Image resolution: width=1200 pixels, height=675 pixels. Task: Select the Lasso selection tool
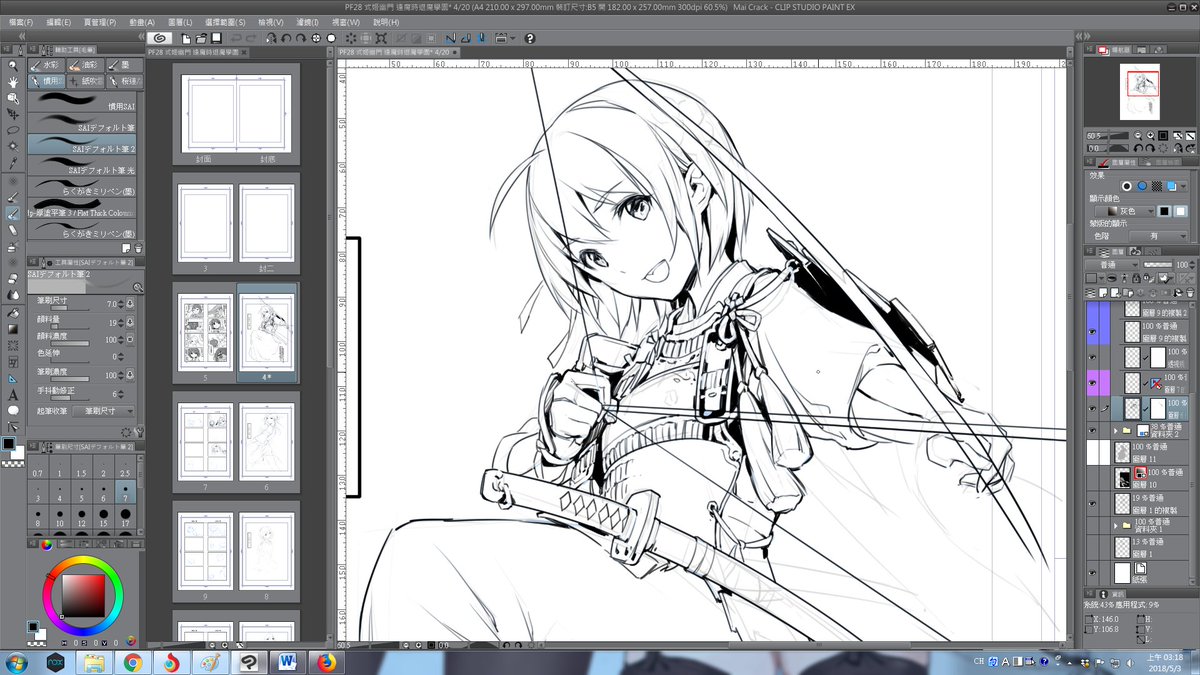coord(13,130)
